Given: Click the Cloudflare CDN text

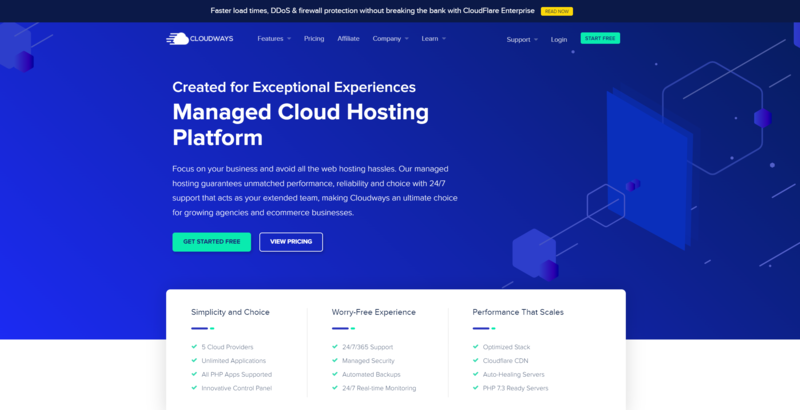Looking at the screenshot, I should point(506,361).
